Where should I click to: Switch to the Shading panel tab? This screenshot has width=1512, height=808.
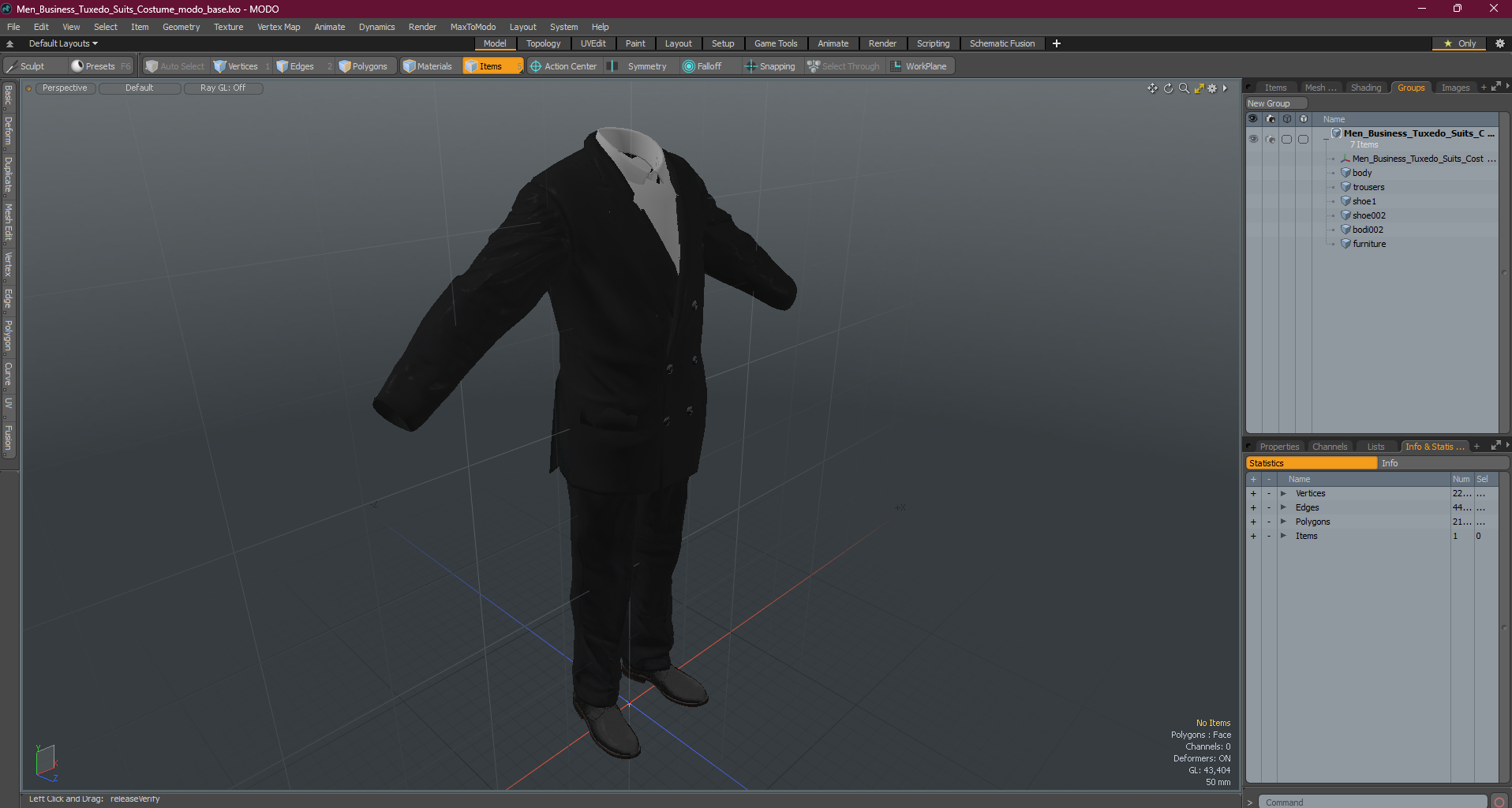click(x=1365, y=88)
